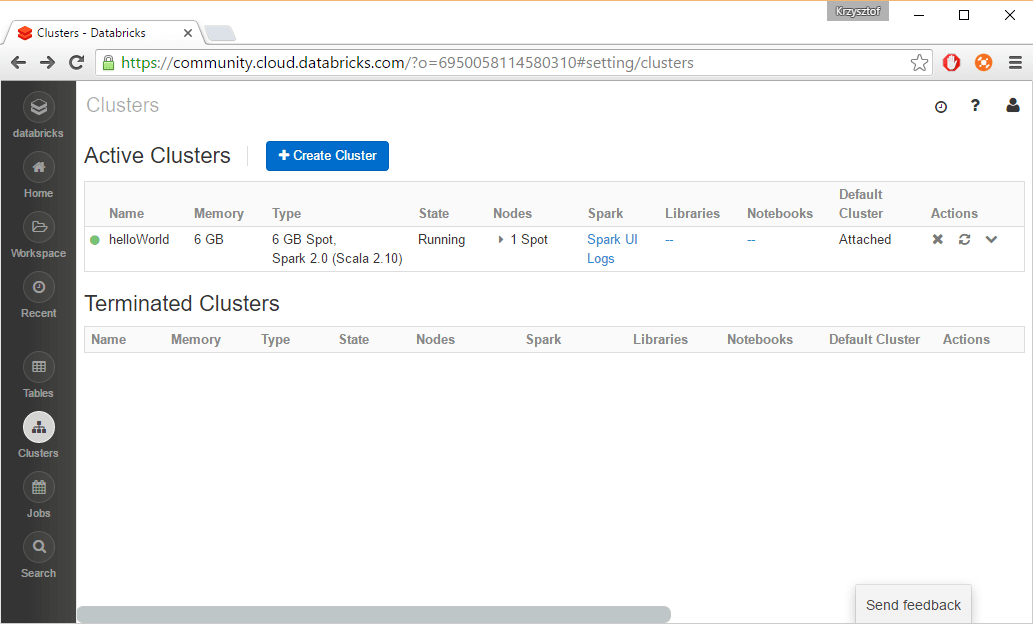Open the Workspace folder icon
Image resolution: width=1033 pixels, height=624 pixels.
pos(39,227)
